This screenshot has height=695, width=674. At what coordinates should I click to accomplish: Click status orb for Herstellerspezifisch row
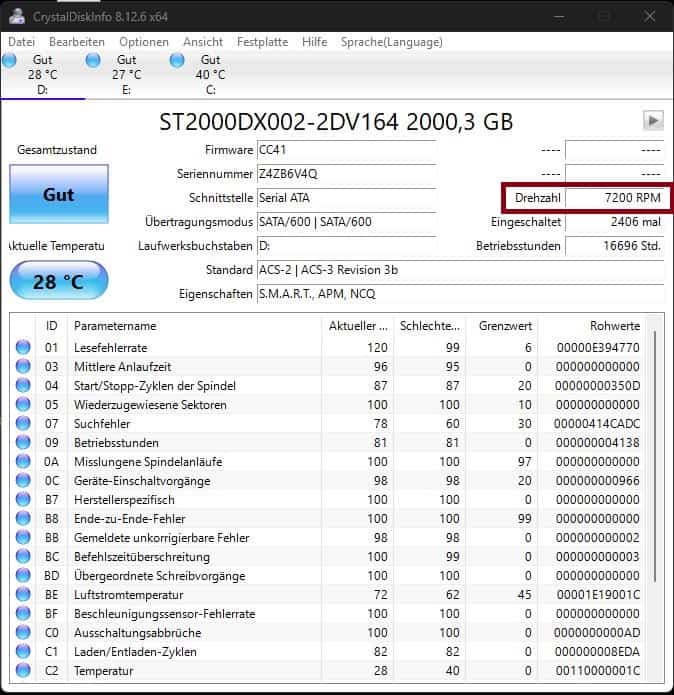pyautogui.click(x=23, y=499)
